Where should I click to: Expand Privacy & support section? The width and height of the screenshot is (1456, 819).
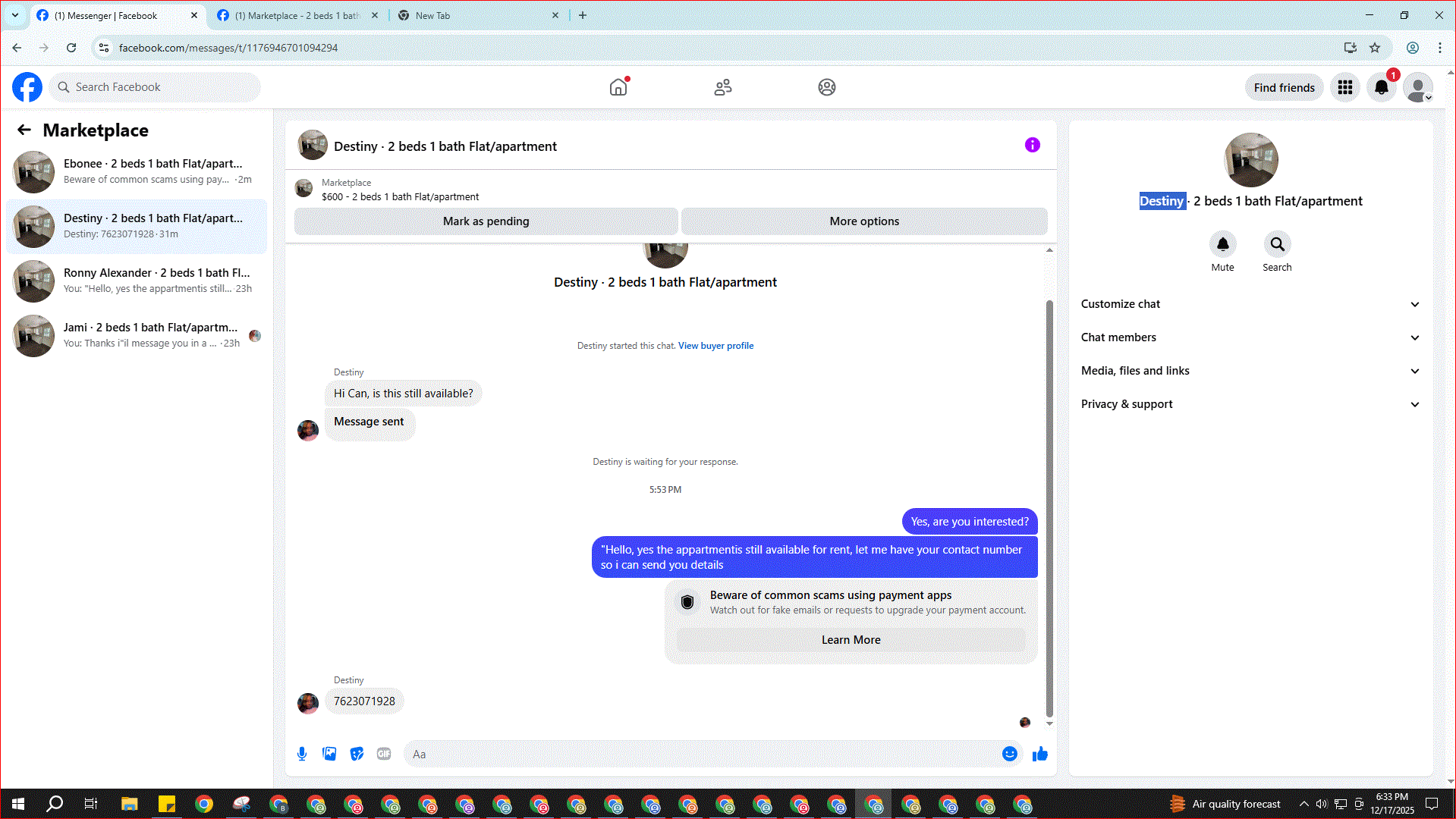(x=1250, y=404)
